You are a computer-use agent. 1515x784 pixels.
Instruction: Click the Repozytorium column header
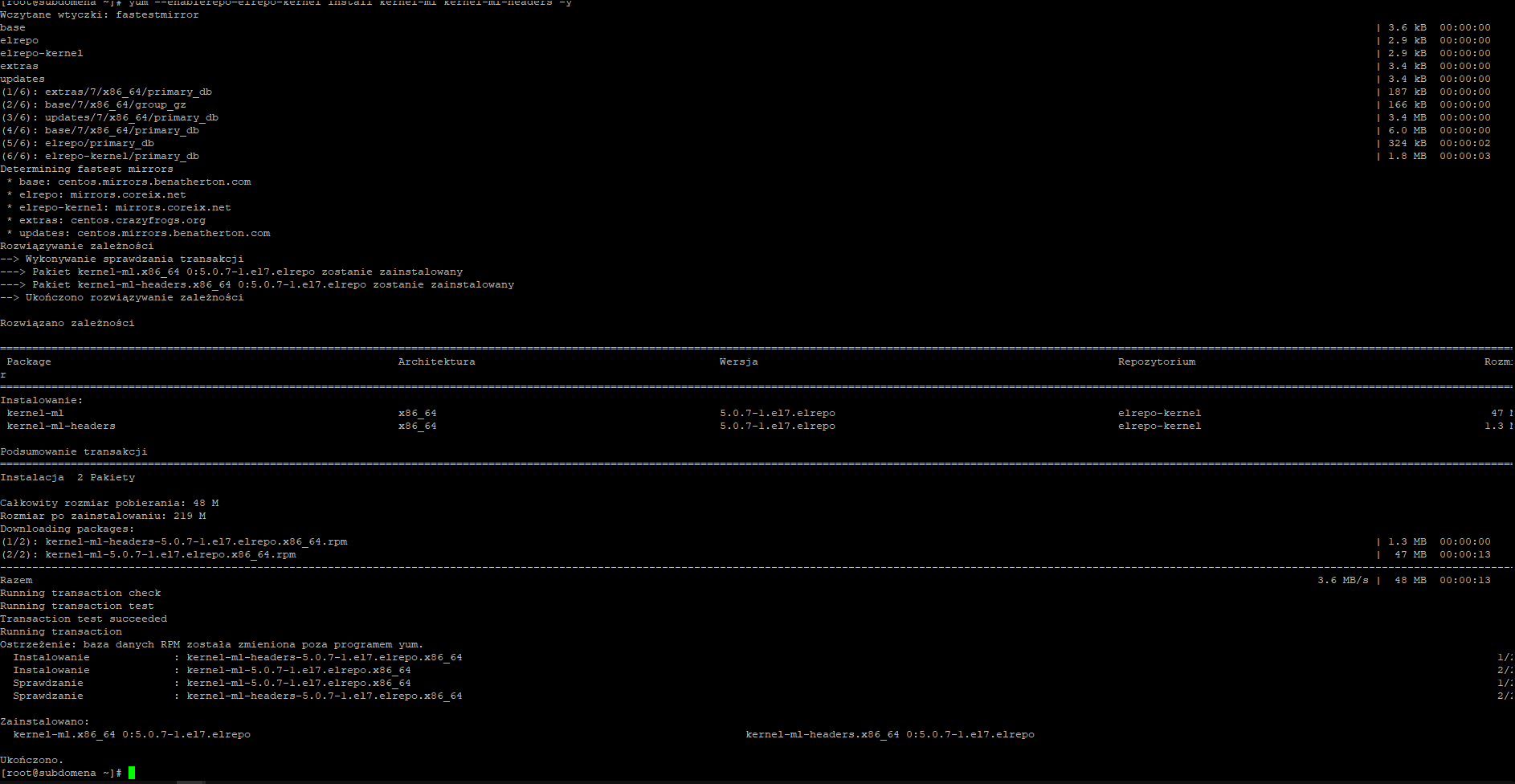[1156, 361]
